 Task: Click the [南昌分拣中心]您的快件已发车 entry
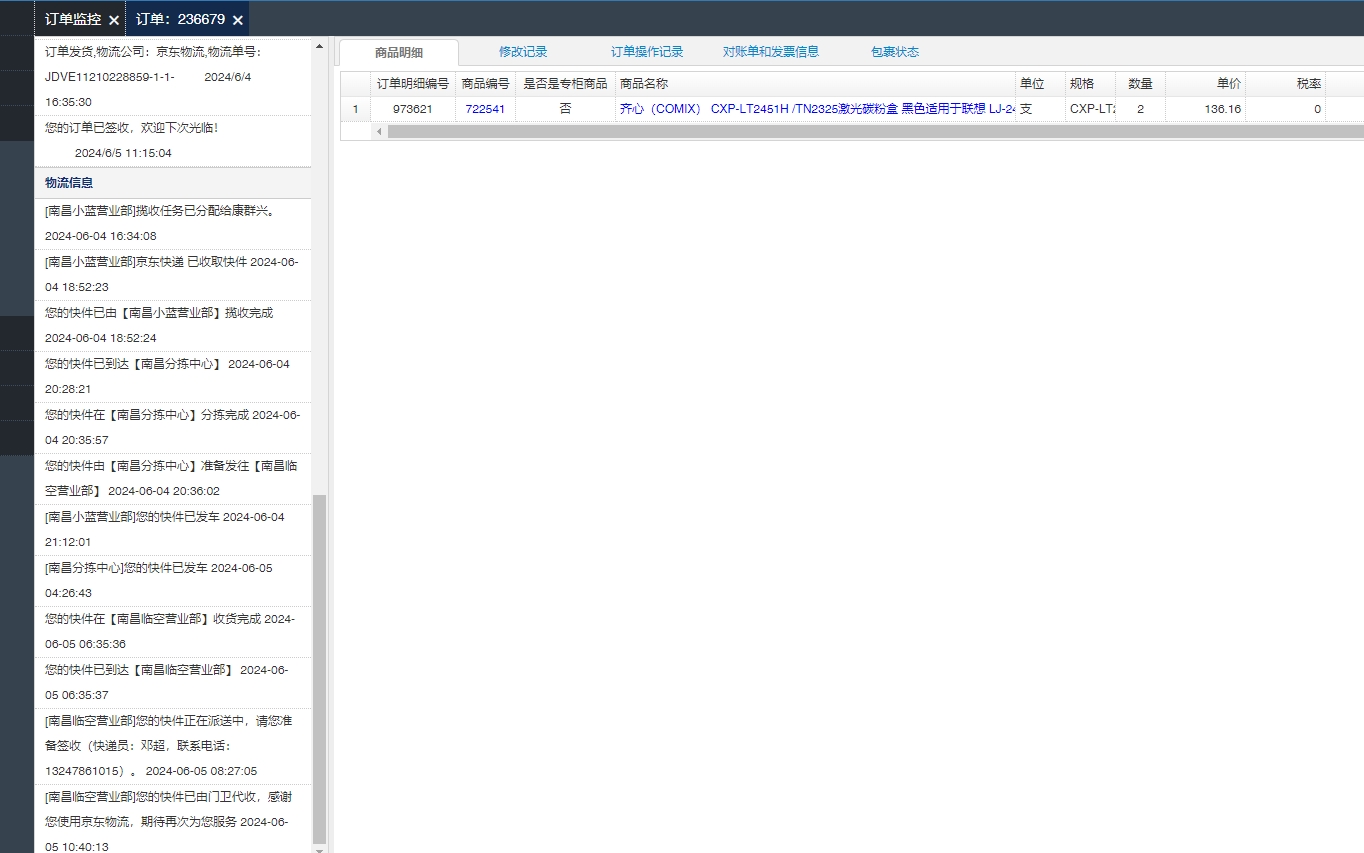coord(173,580)
